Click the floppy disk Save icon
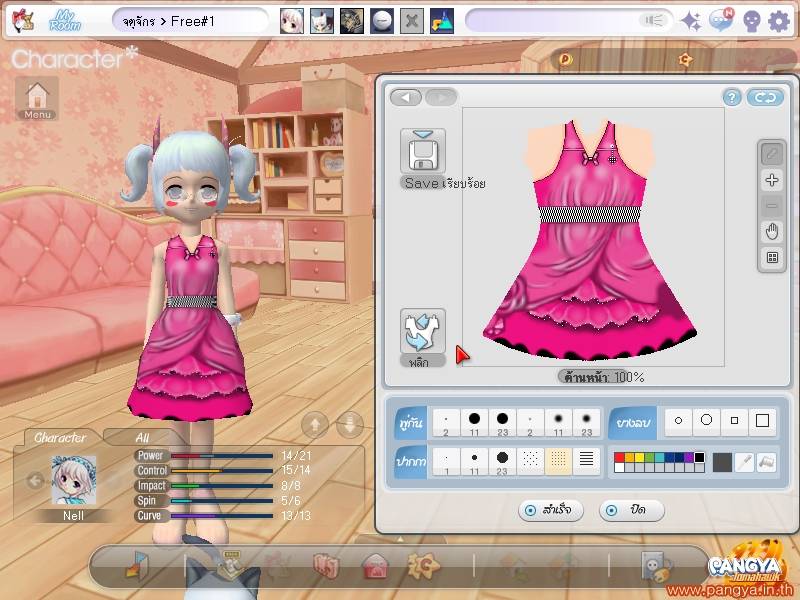 click(422, 151)
